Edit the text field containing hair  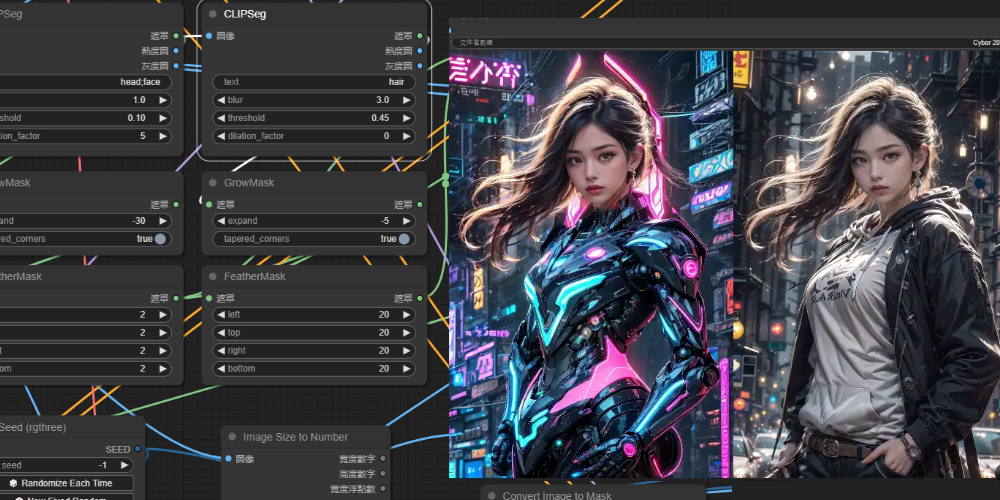point(314,82)
